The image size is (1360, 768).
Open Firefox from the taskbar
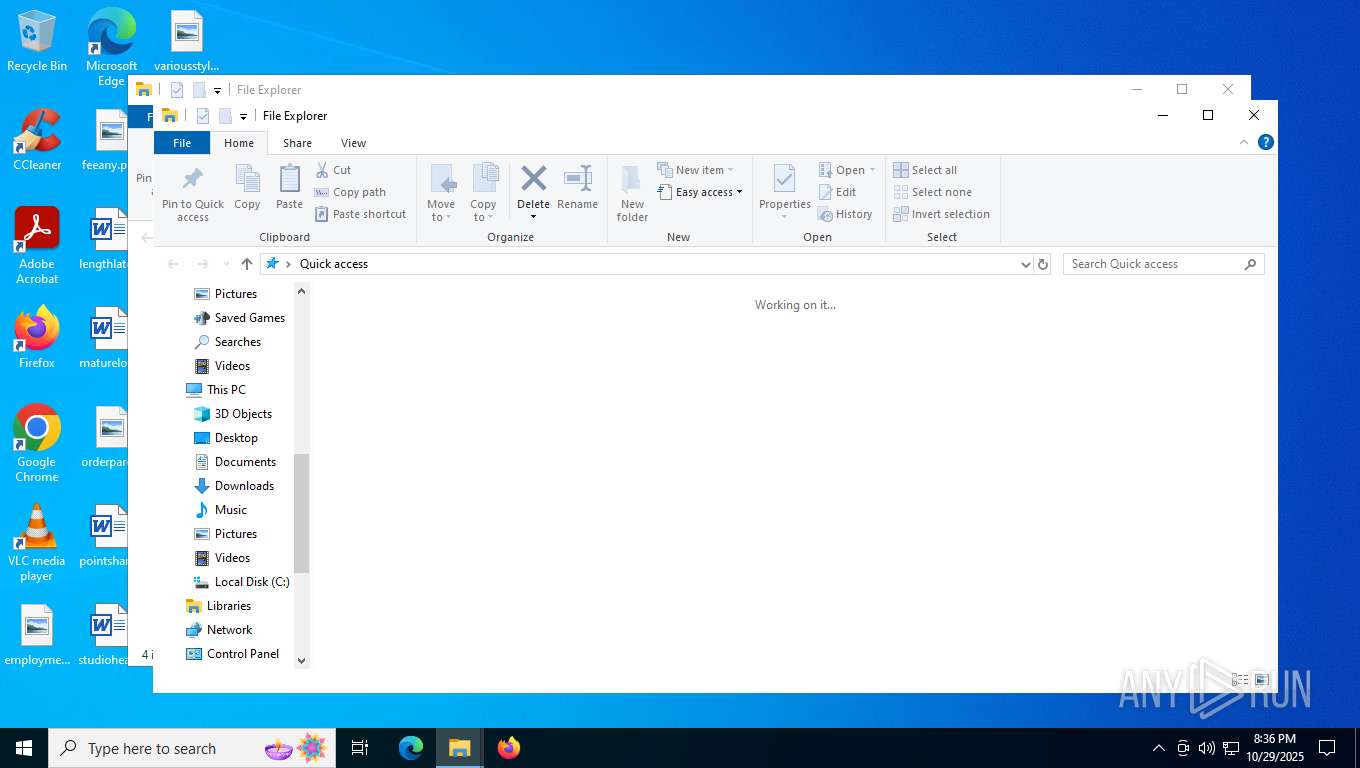click(x=509, y=747)
